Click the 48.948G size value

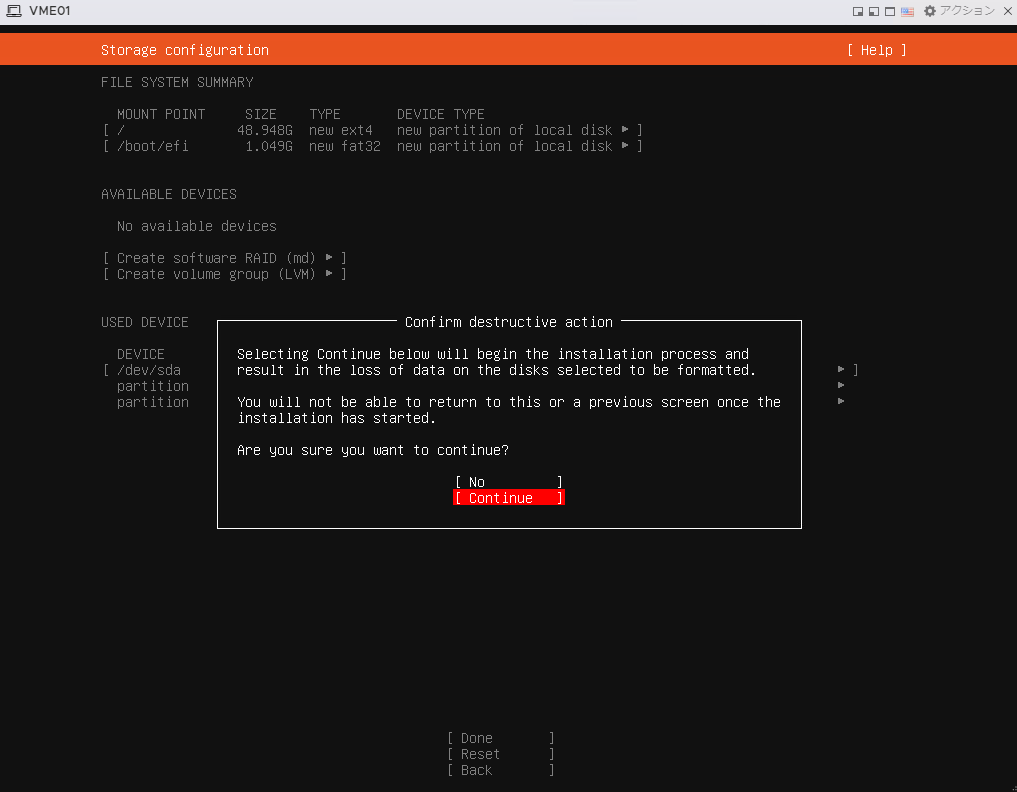point(265,130)
